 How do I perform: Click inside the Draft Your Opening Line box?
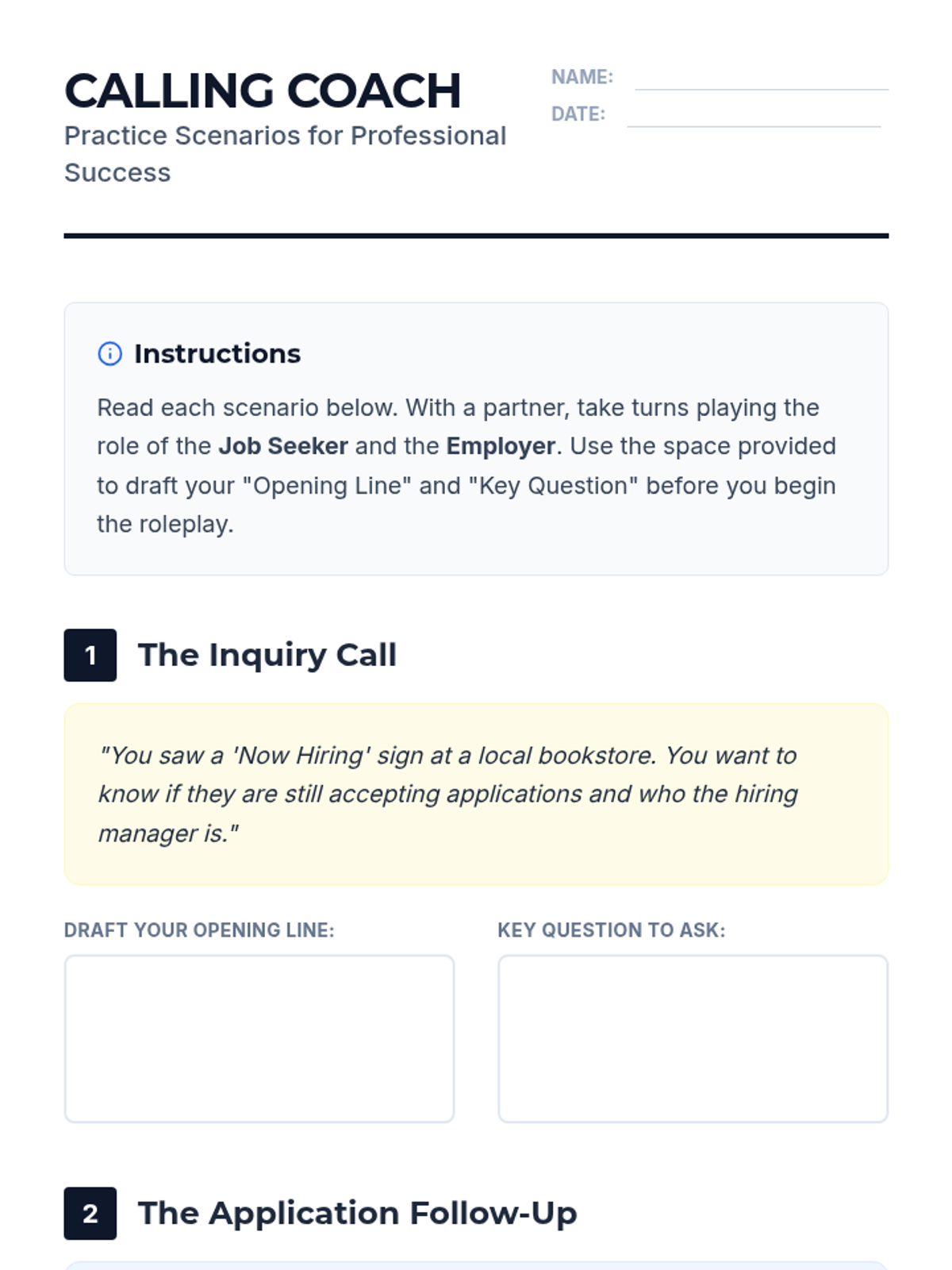[259, 1038]
